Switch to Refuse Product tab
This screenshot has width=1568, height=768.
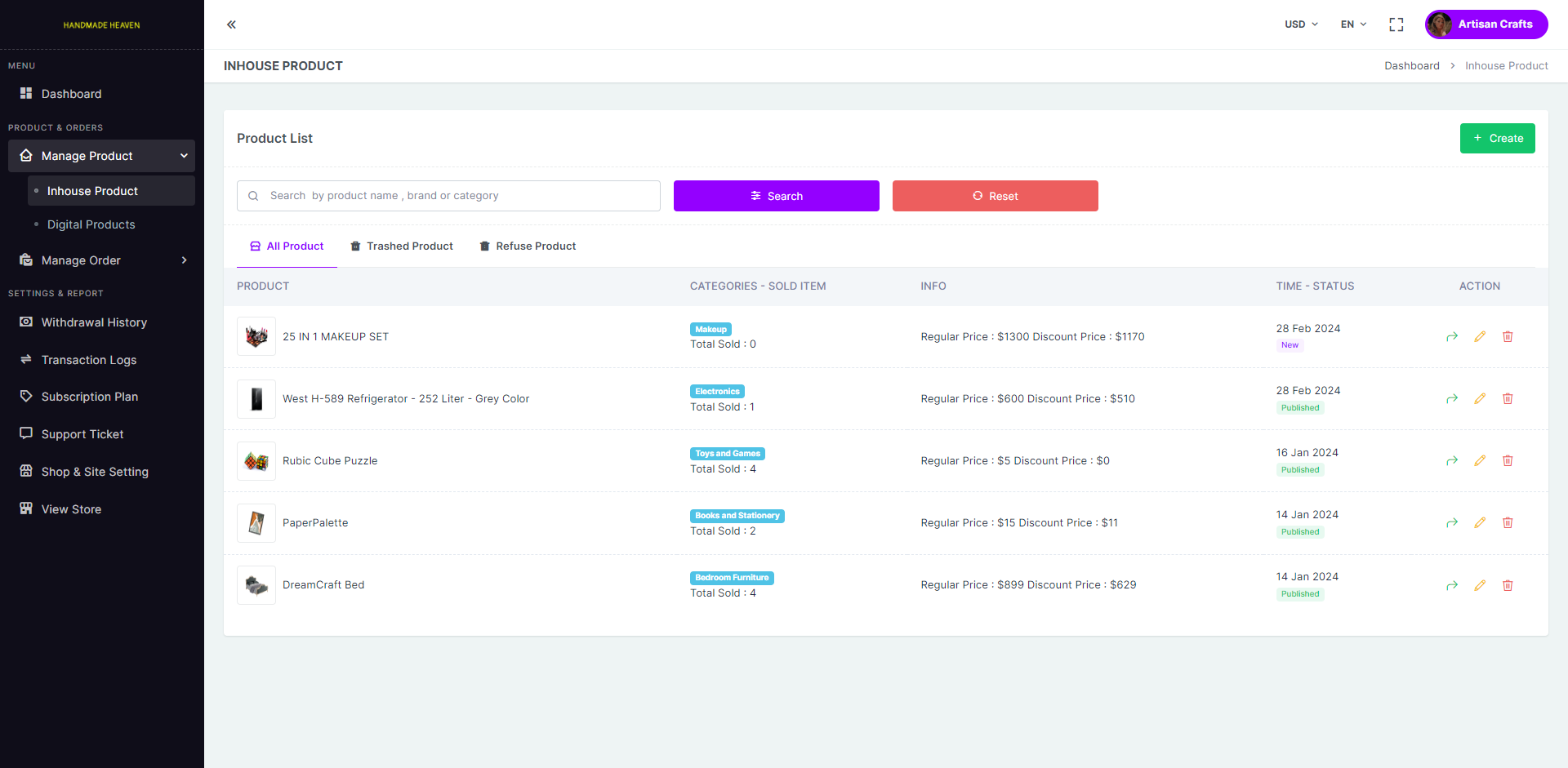pos(528,246)
